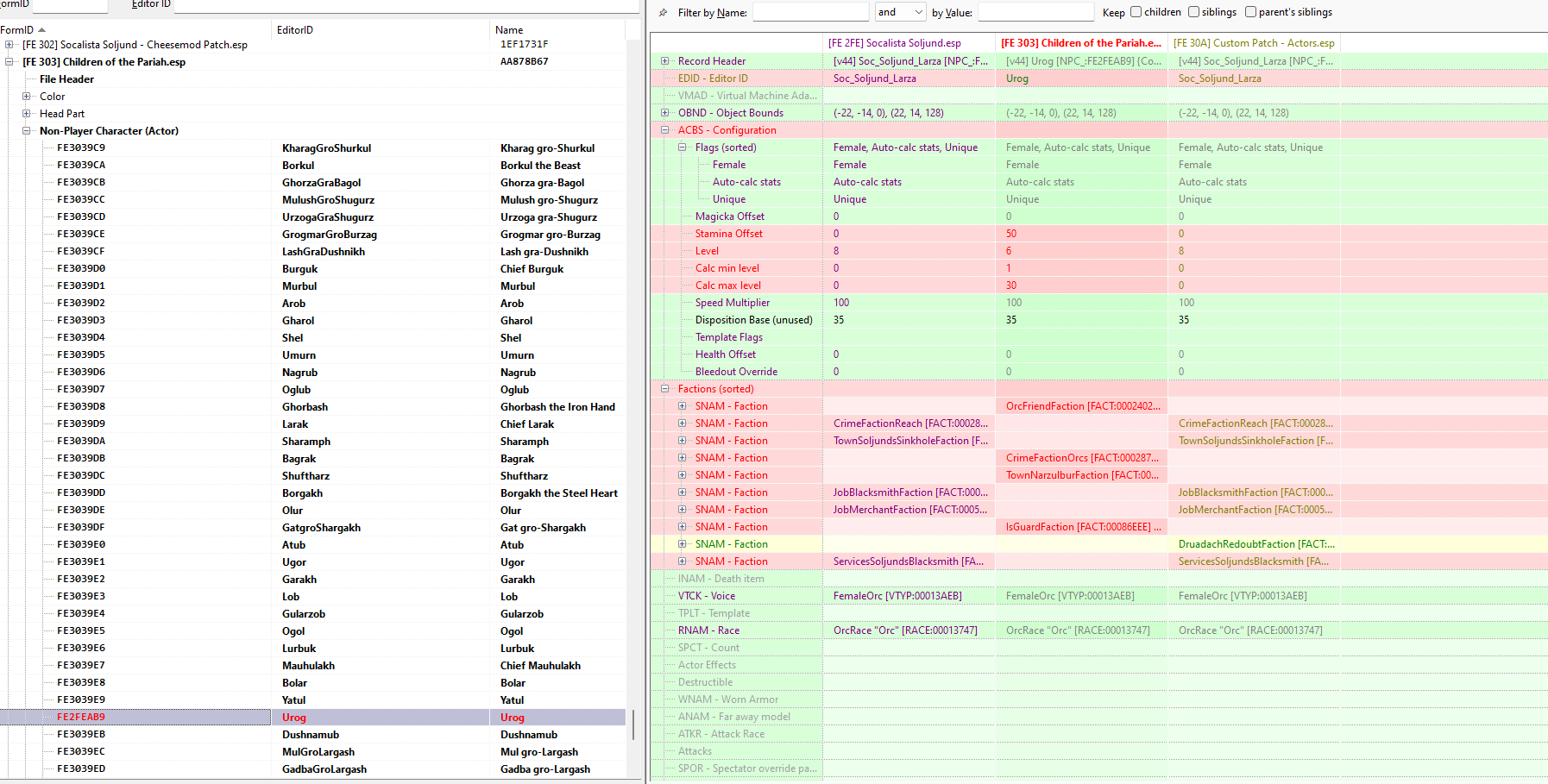This screenshot has height=784, width=1548.
Task: Select TownSoljundsSinkholeFaction in Socalista column
Action: tap(910, 441)
